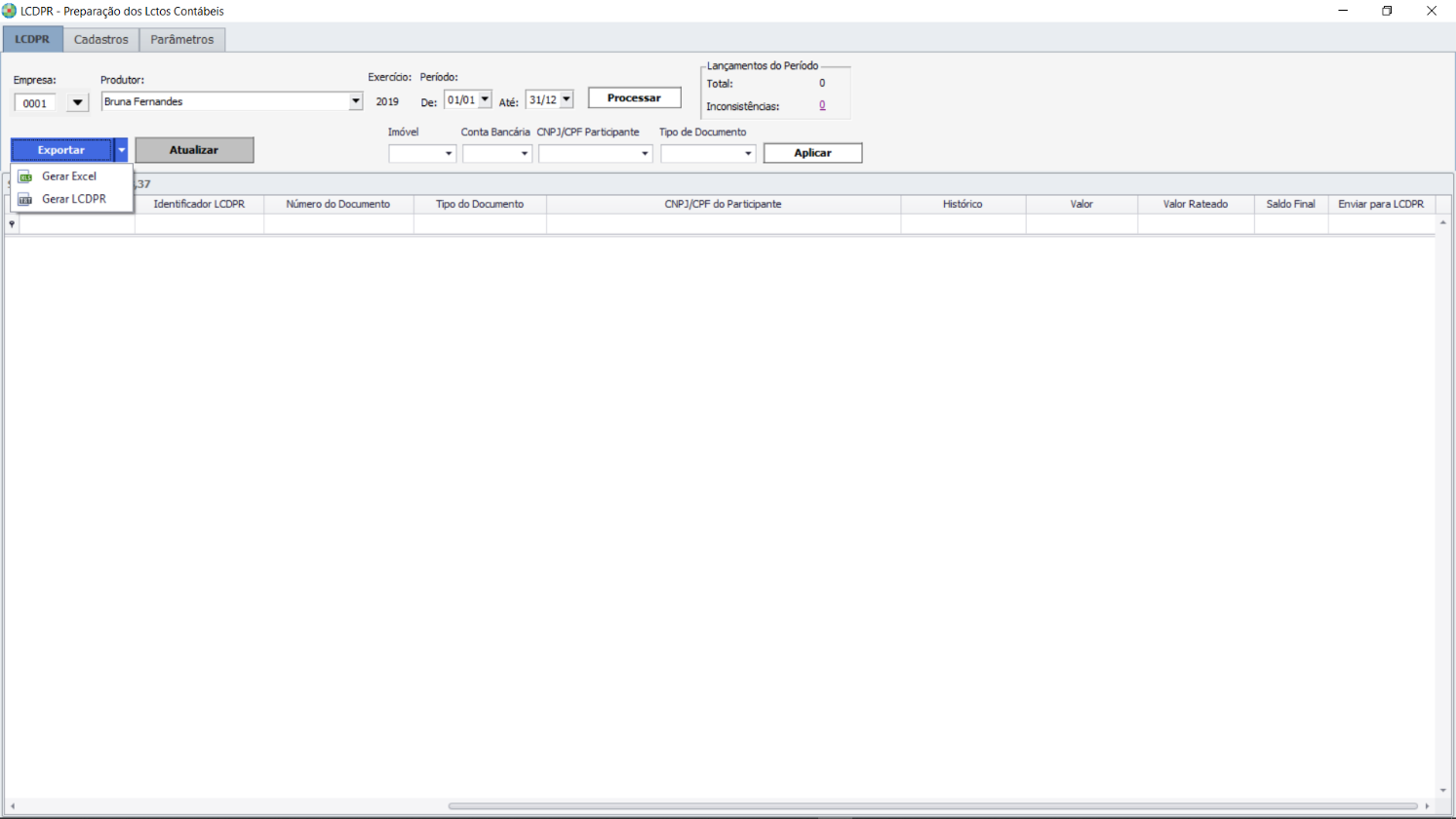Open the Parâmetros tab
The width and height of the screenshot is (1456, 819).
click(x=182, y=40)
